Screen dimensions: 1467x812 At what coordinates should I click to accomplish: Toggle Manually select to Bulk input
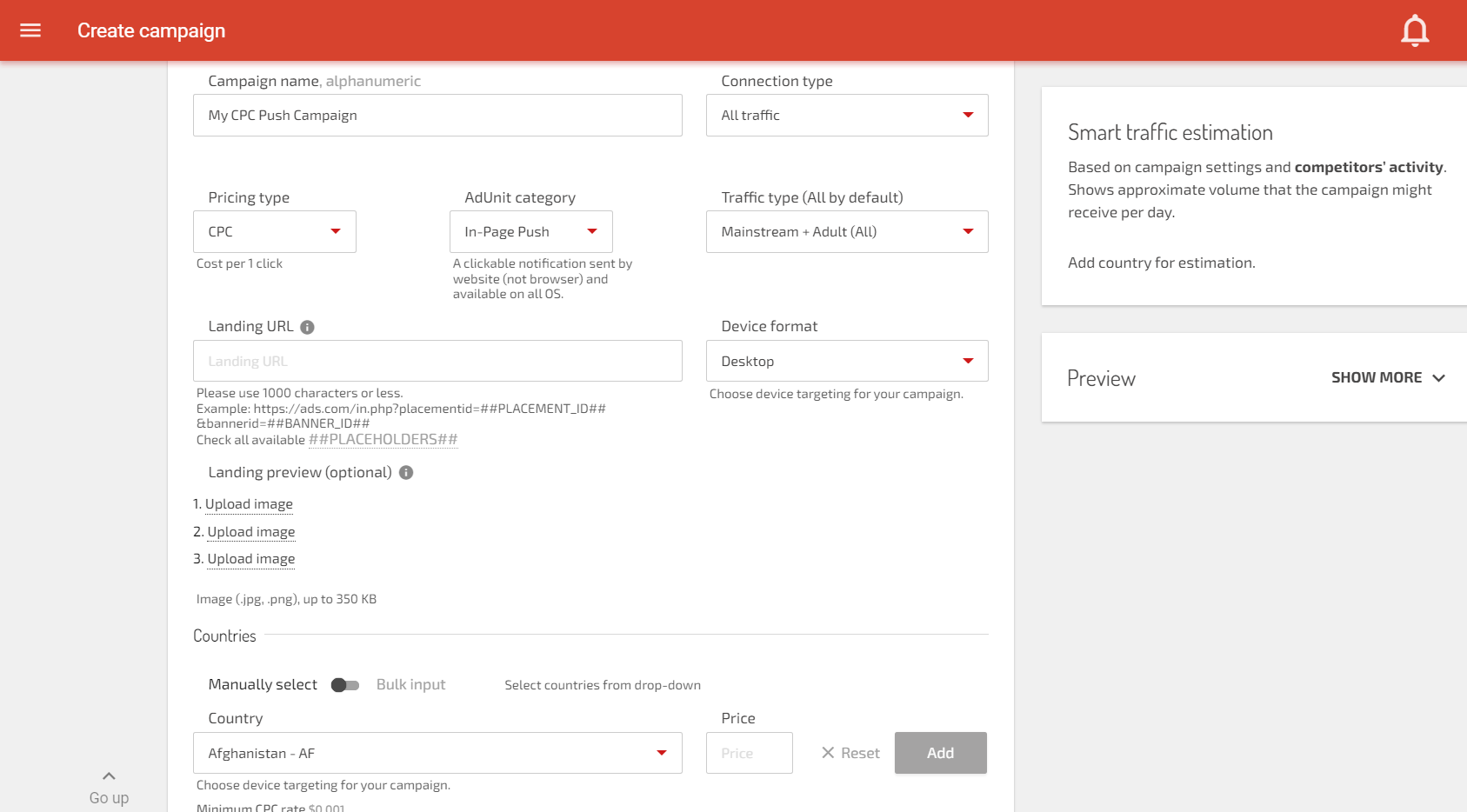[345, 685]
